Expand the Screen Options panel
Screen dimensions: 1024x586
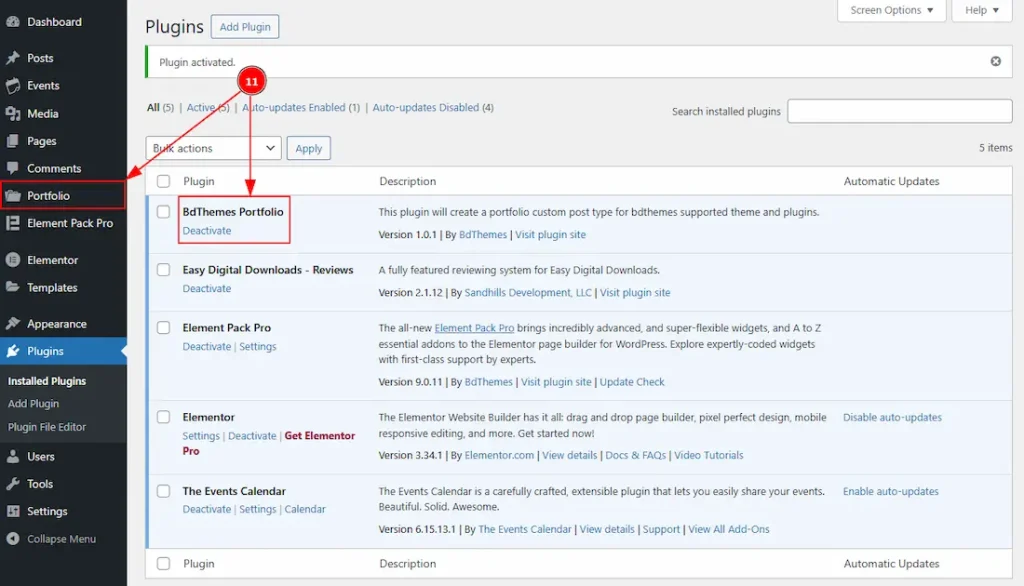[x=891, y=11]
